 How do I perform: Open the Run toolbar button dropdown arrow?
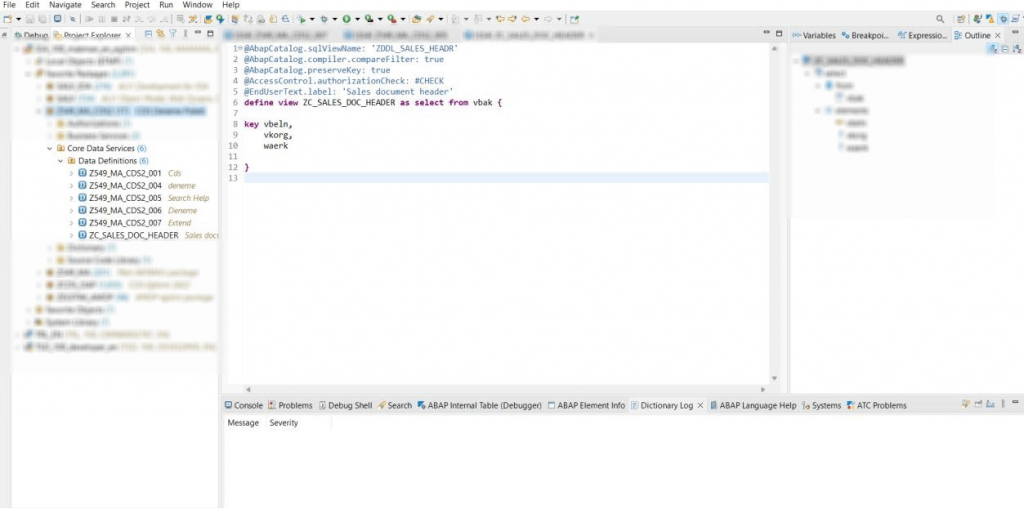tap(357, 19)
